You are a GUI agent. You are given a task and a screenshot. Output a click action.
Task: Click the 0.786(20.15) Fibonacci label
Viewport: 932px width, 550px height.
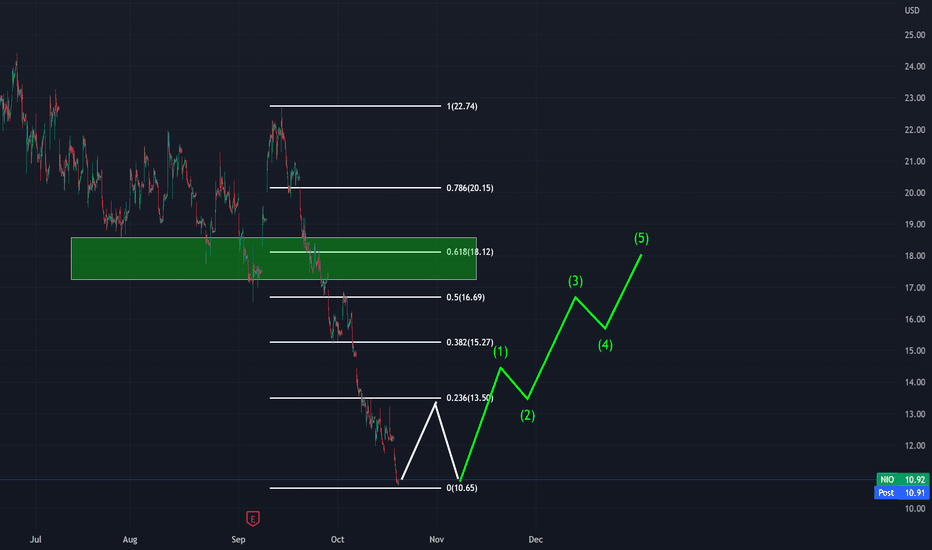(x=470, y=188)
